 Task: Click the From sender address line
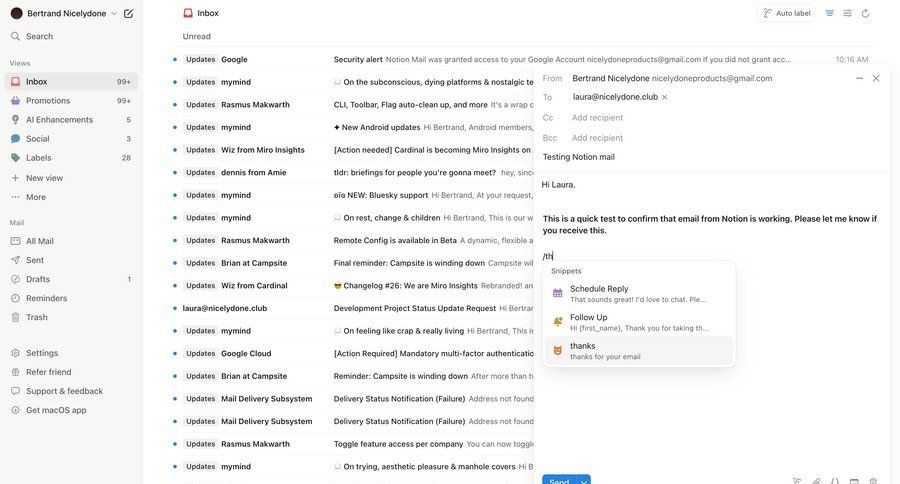pyautogui.click(x=672, y=78)
